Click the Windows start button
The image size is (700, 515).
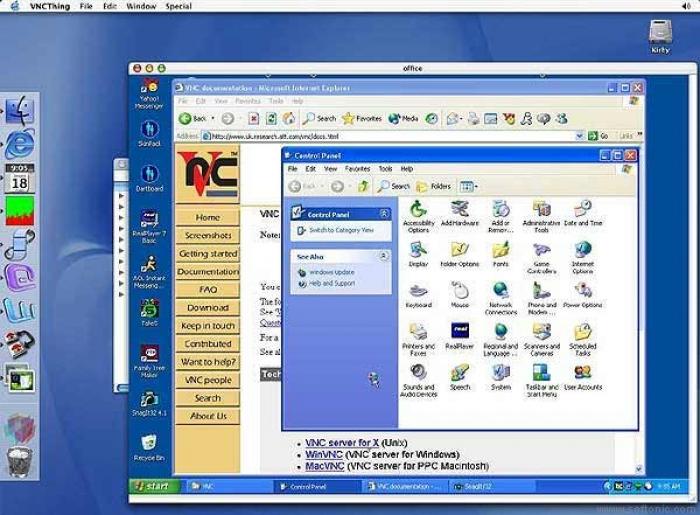(153, 486)
